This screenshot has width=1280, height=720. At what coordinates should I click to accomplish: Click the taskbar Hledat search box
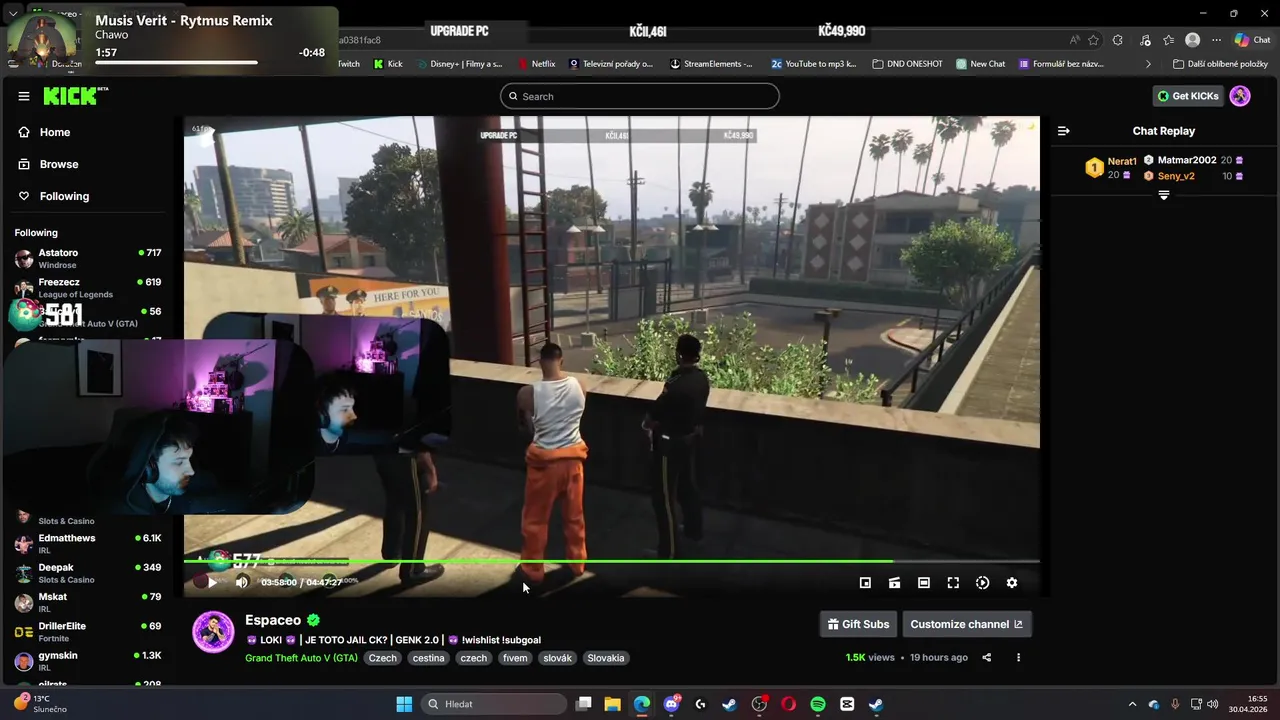coord(494,704)
